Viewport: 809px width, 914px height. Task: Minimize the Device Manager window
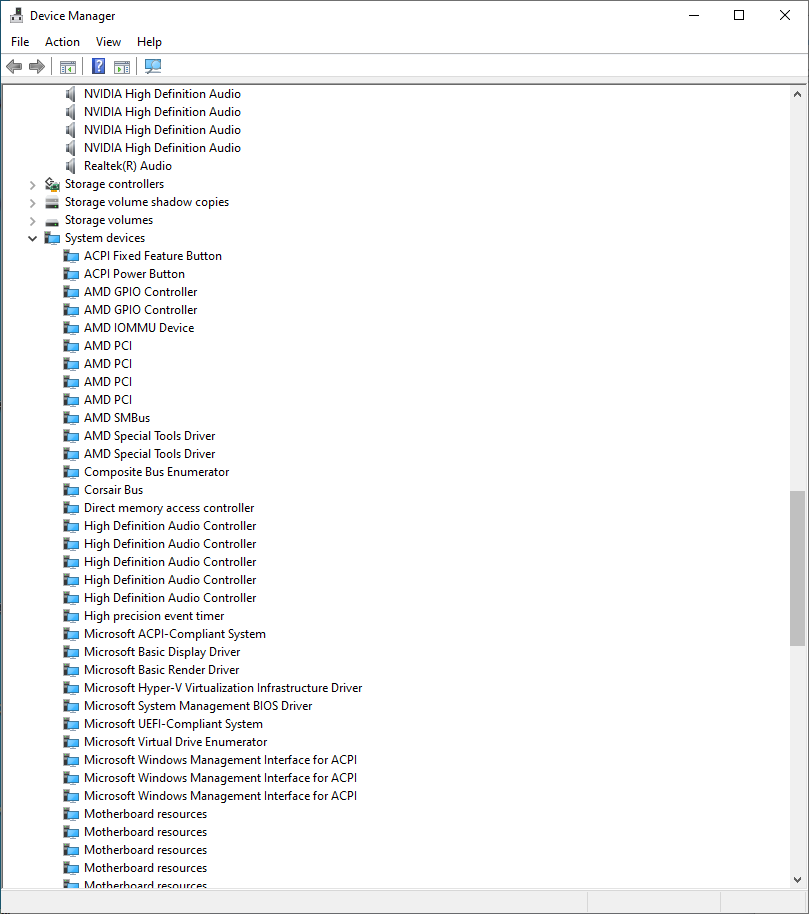694,16
